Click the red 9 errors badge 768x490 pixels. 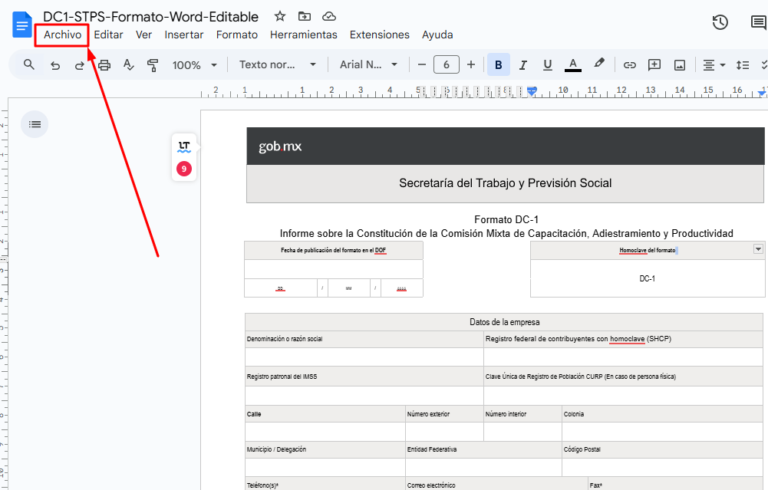(x=184, y=169)
